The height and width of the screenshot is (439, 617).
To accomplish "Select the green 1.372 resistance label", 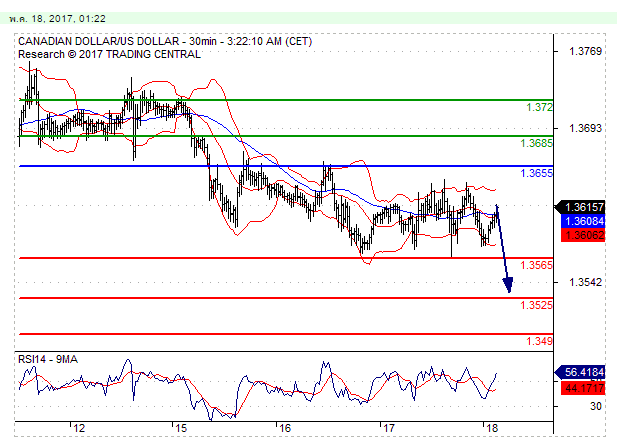I will tap(539, 107).
